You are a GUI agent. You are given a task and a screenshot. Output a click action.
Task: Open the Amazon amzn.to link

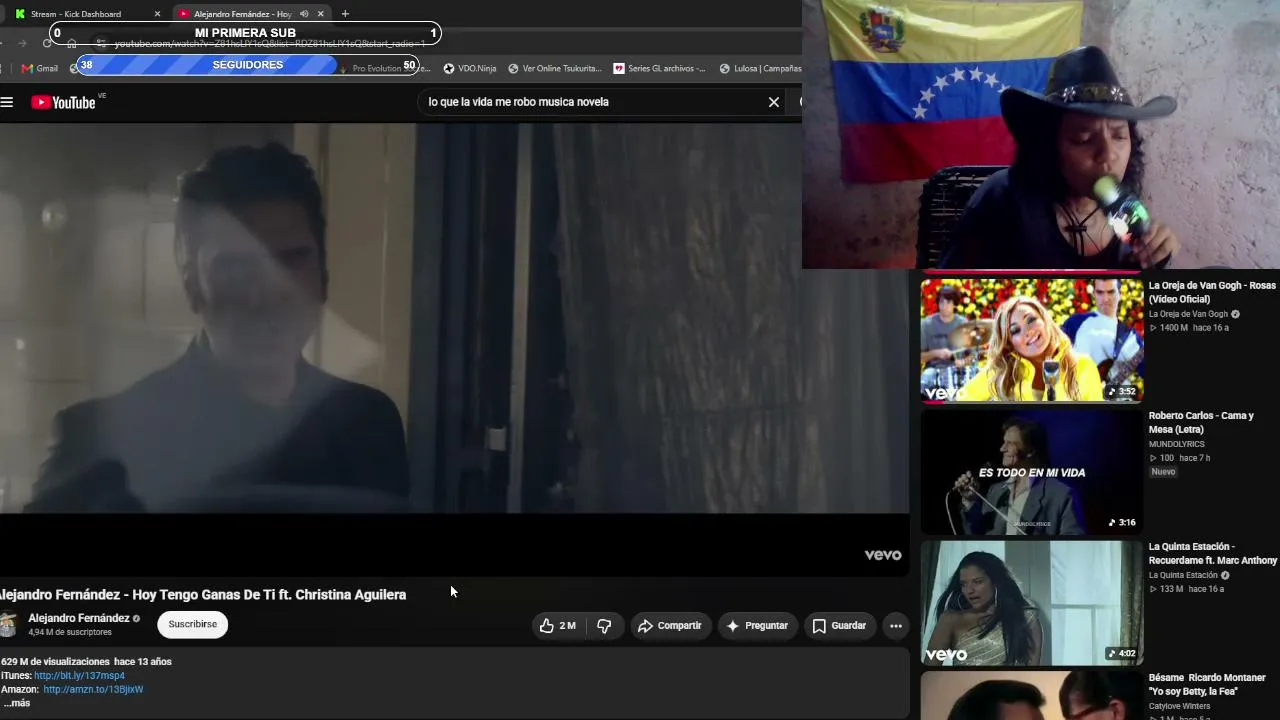click(93, 690)
